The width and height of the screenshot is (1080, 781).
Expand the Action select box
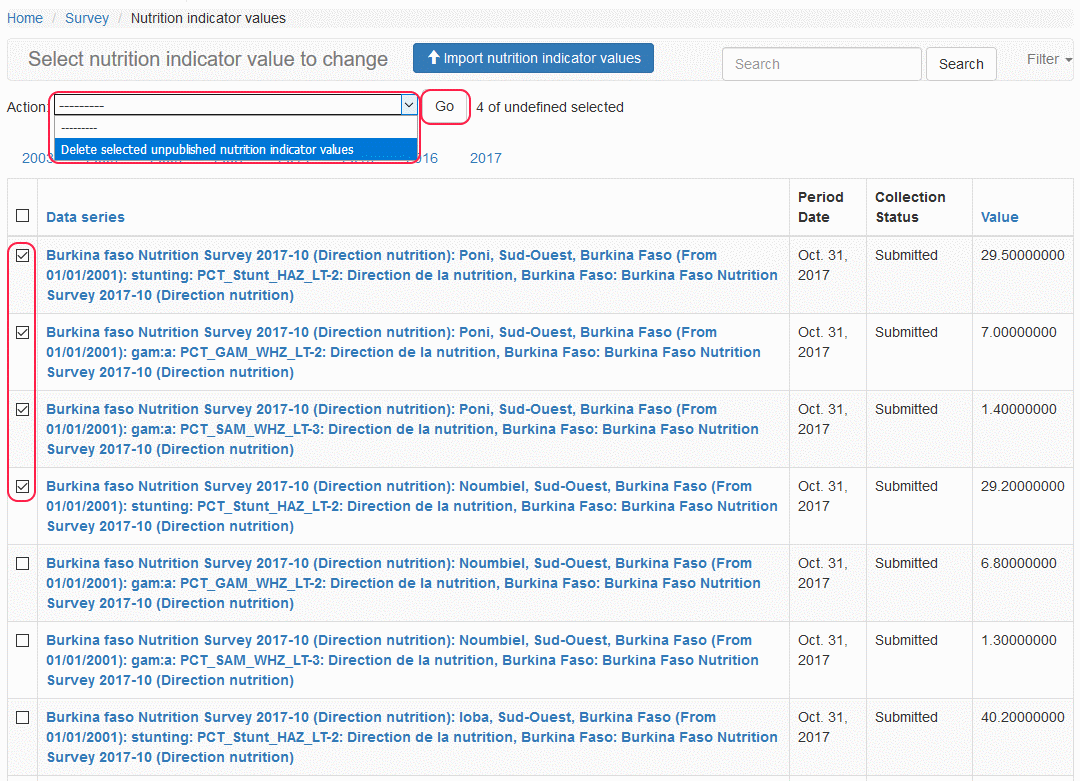236,105
